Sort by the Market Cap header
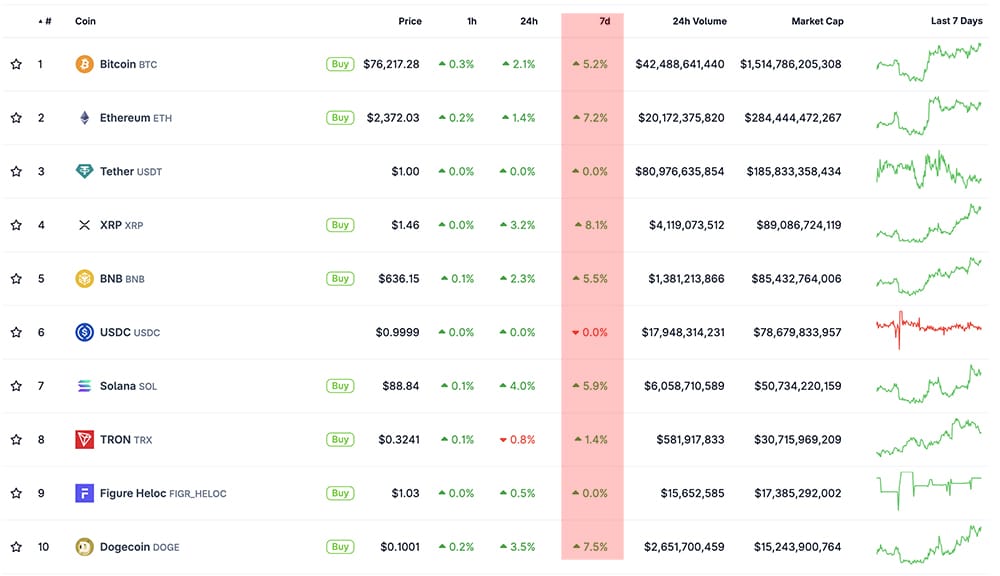 [x=818, y=21]
